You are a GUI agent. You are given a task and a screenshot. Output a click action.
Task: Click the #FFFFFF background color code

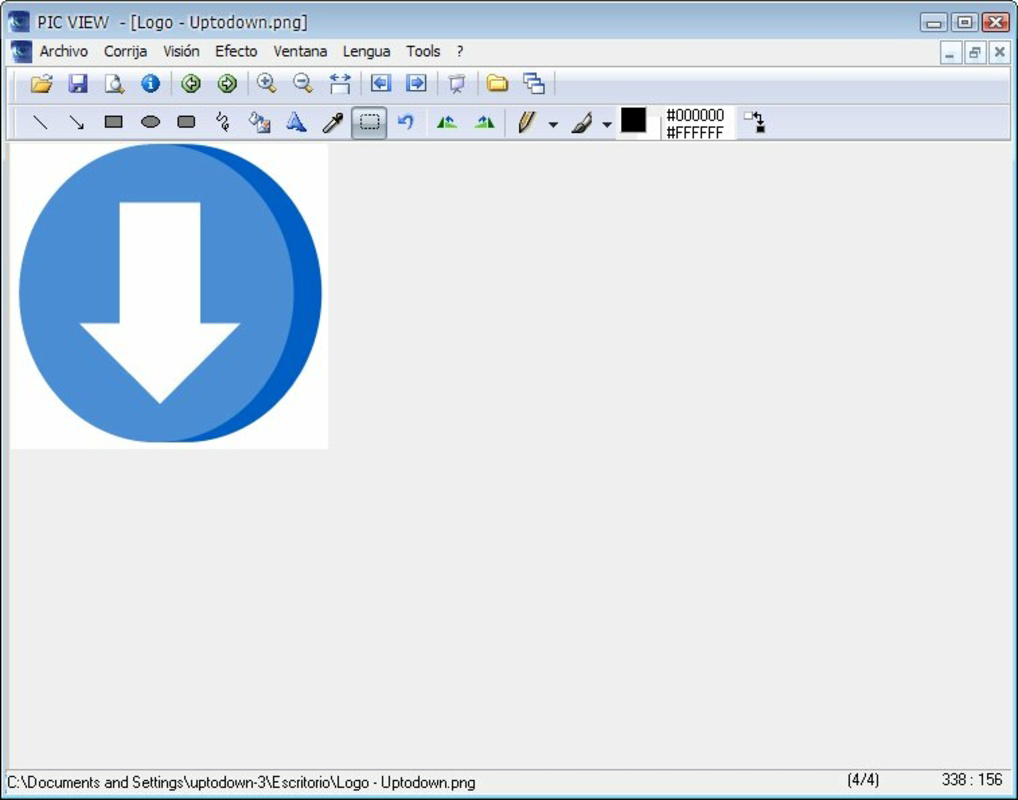tap(695, 132)
